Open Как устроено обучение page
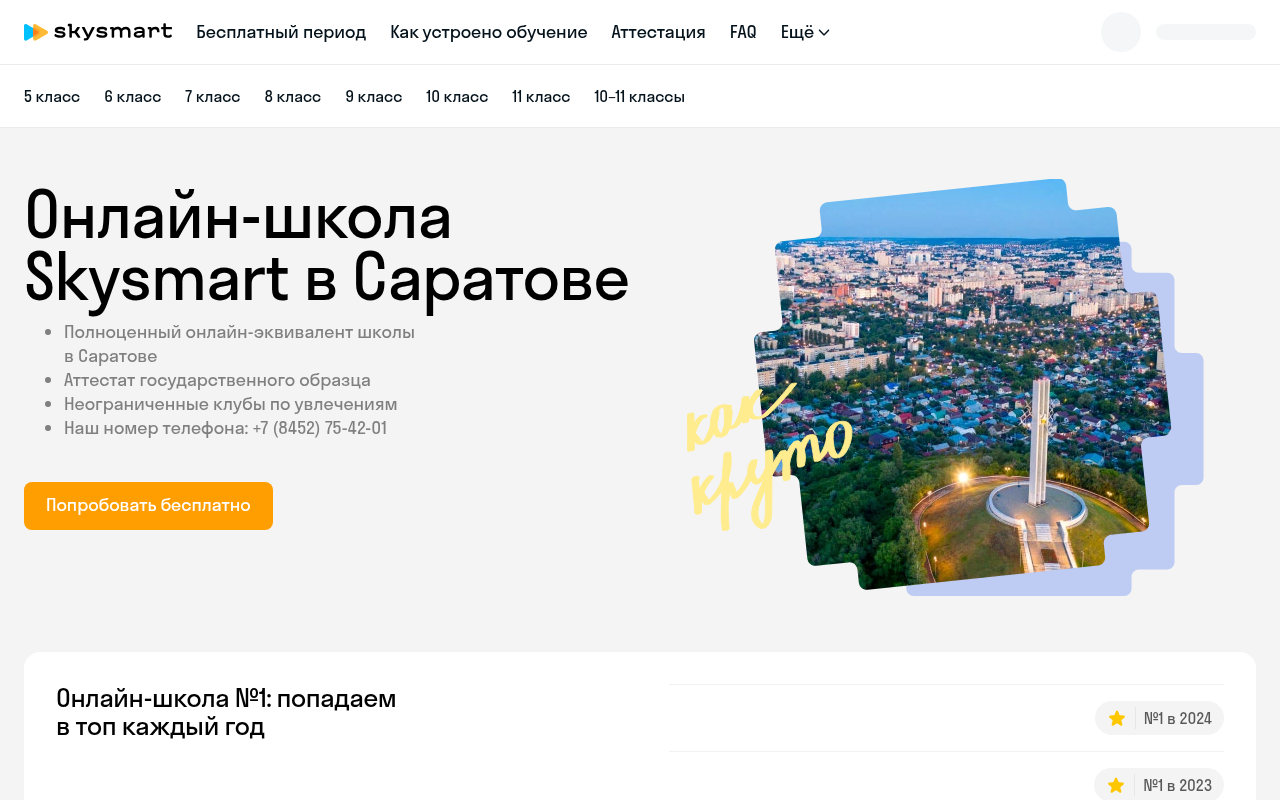This screenshot has height=800, width=1280. pos(489,32)
